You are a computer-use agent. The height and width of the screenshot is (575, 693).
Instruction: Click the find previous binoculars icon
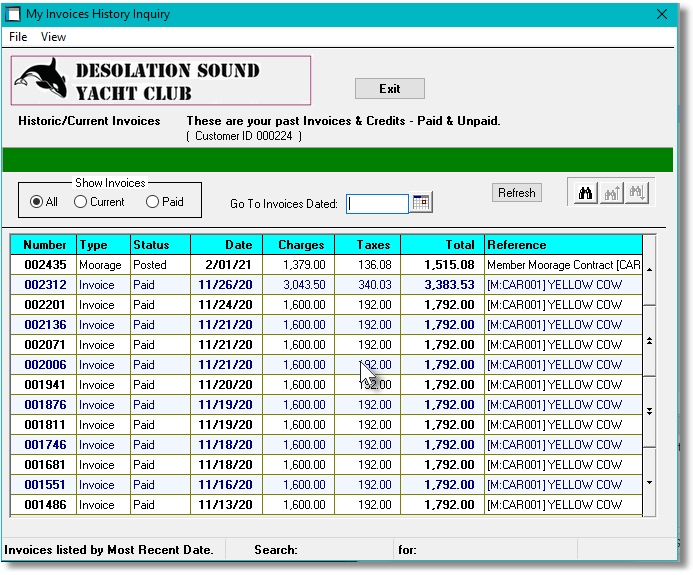tap(612, 193)
